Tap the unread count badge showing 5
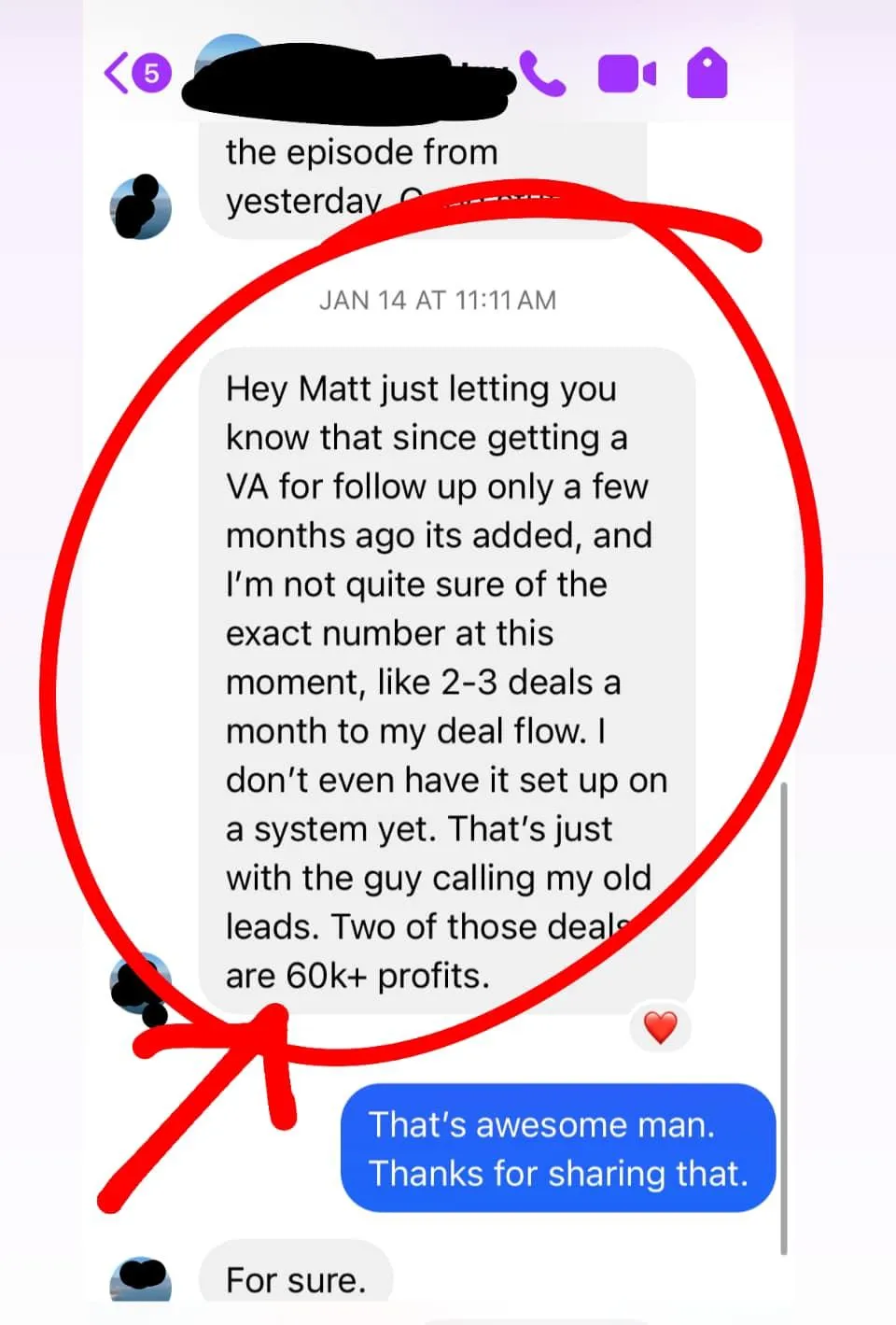Image resolution: width=896 pixels, height=1325 pixels. (151, 73)
